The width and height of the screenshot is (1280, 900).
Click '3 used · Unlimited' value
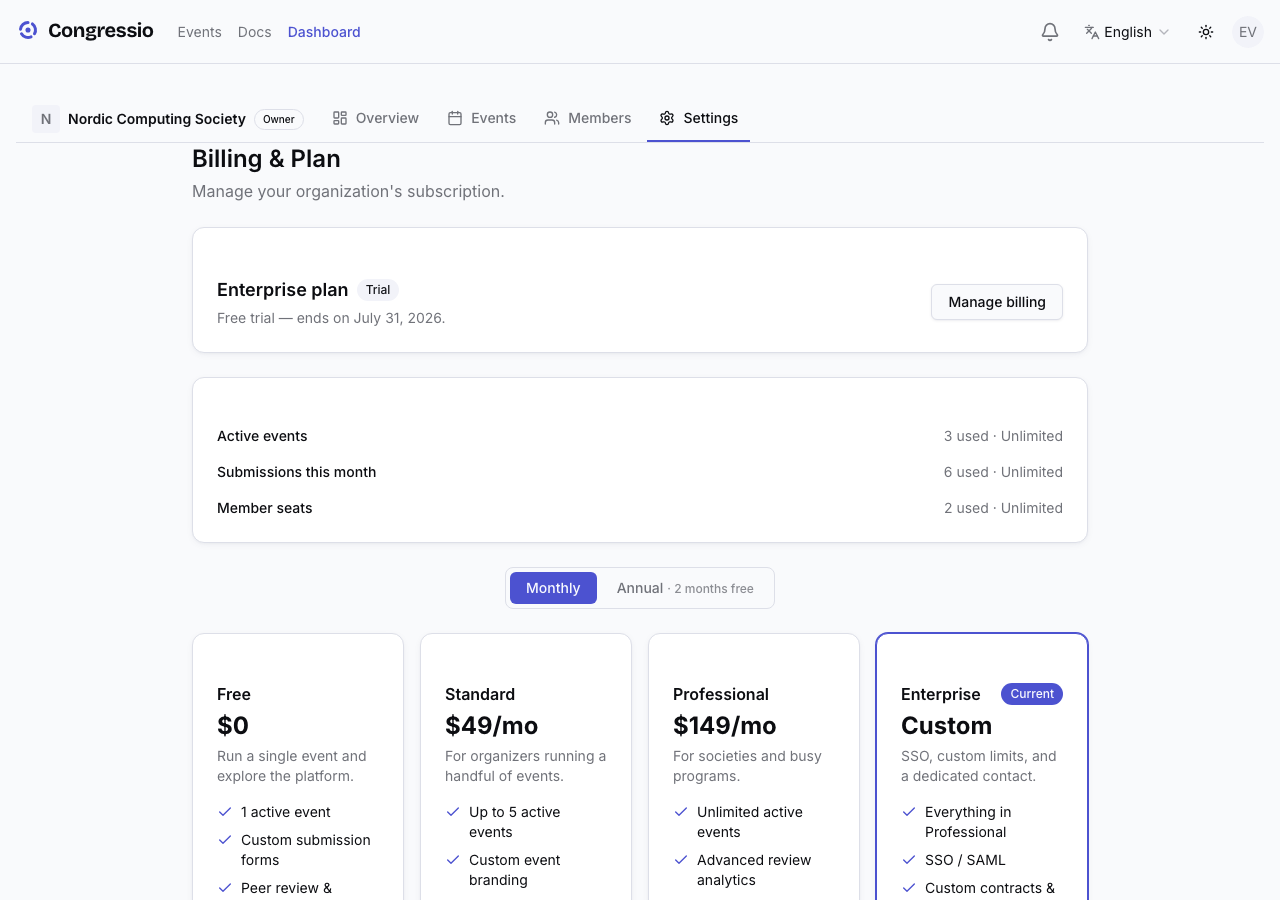(1003, 436)
